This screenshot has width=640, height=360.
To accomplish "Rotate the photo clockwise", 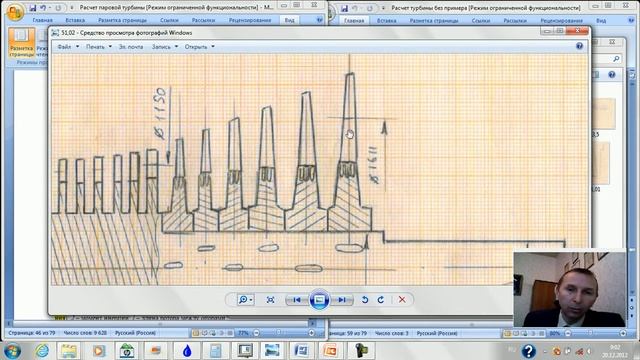I will pos(381,300).
